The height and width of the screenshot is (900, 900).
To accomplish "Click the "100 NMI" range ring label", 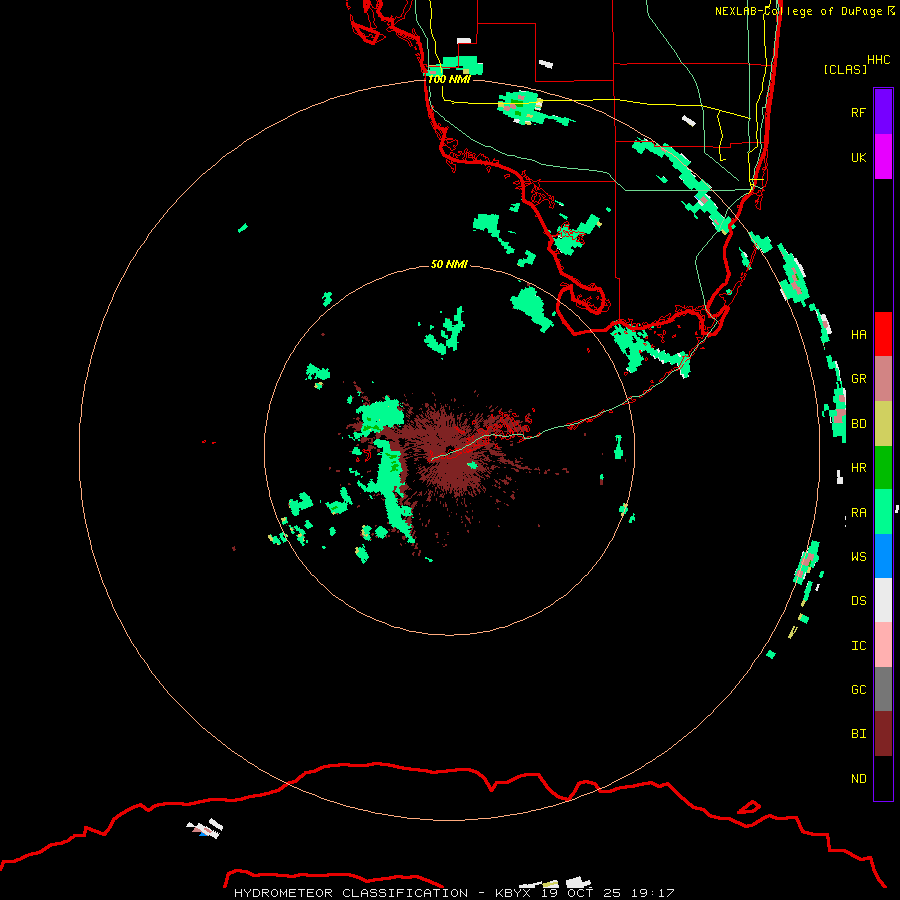I will (x=449, y=79).
